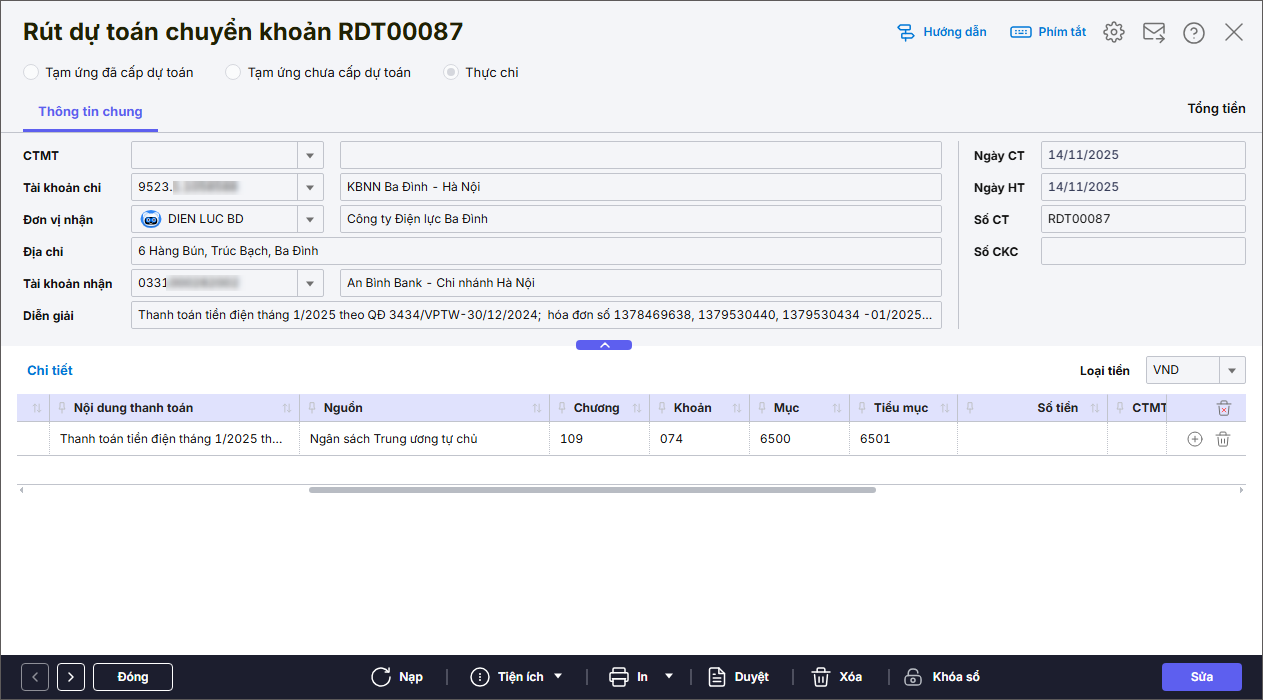
Task: Click the horizontal scrollbar in detail table
Action: pos(592,490)
